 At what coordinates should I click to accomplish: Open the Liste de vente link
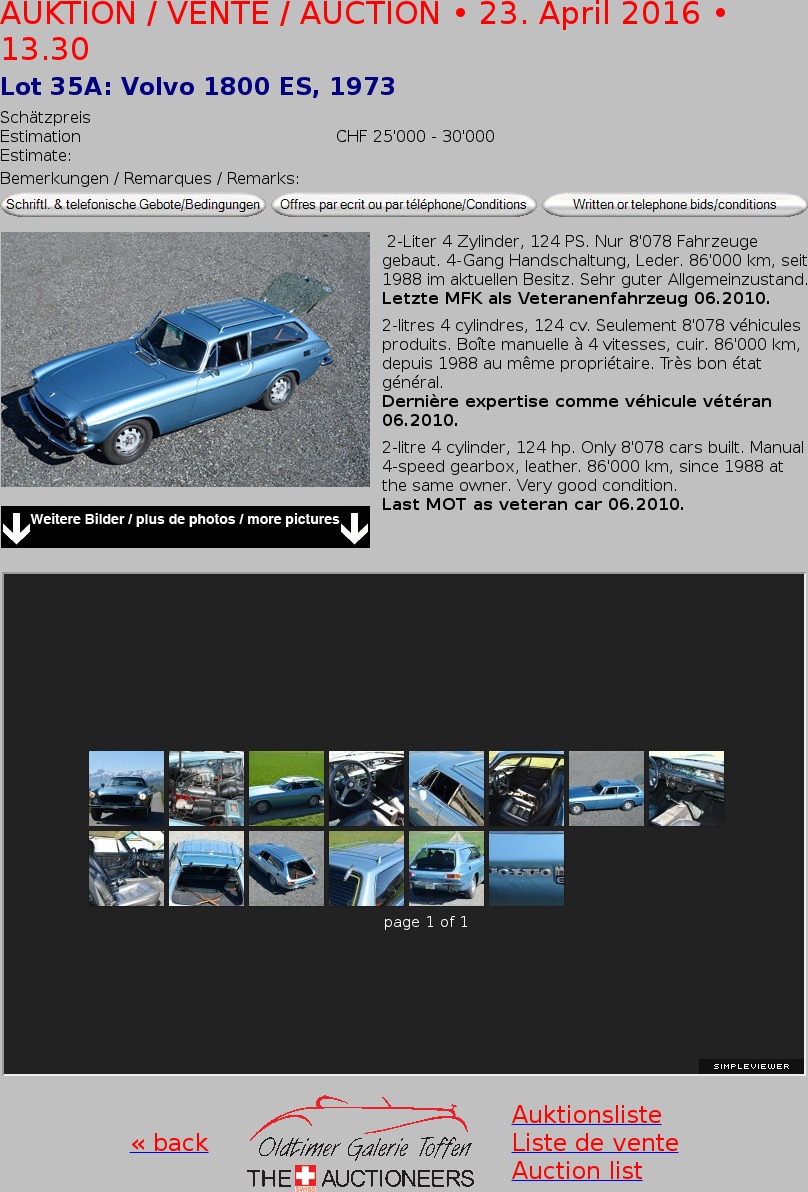coord(595,1143)
